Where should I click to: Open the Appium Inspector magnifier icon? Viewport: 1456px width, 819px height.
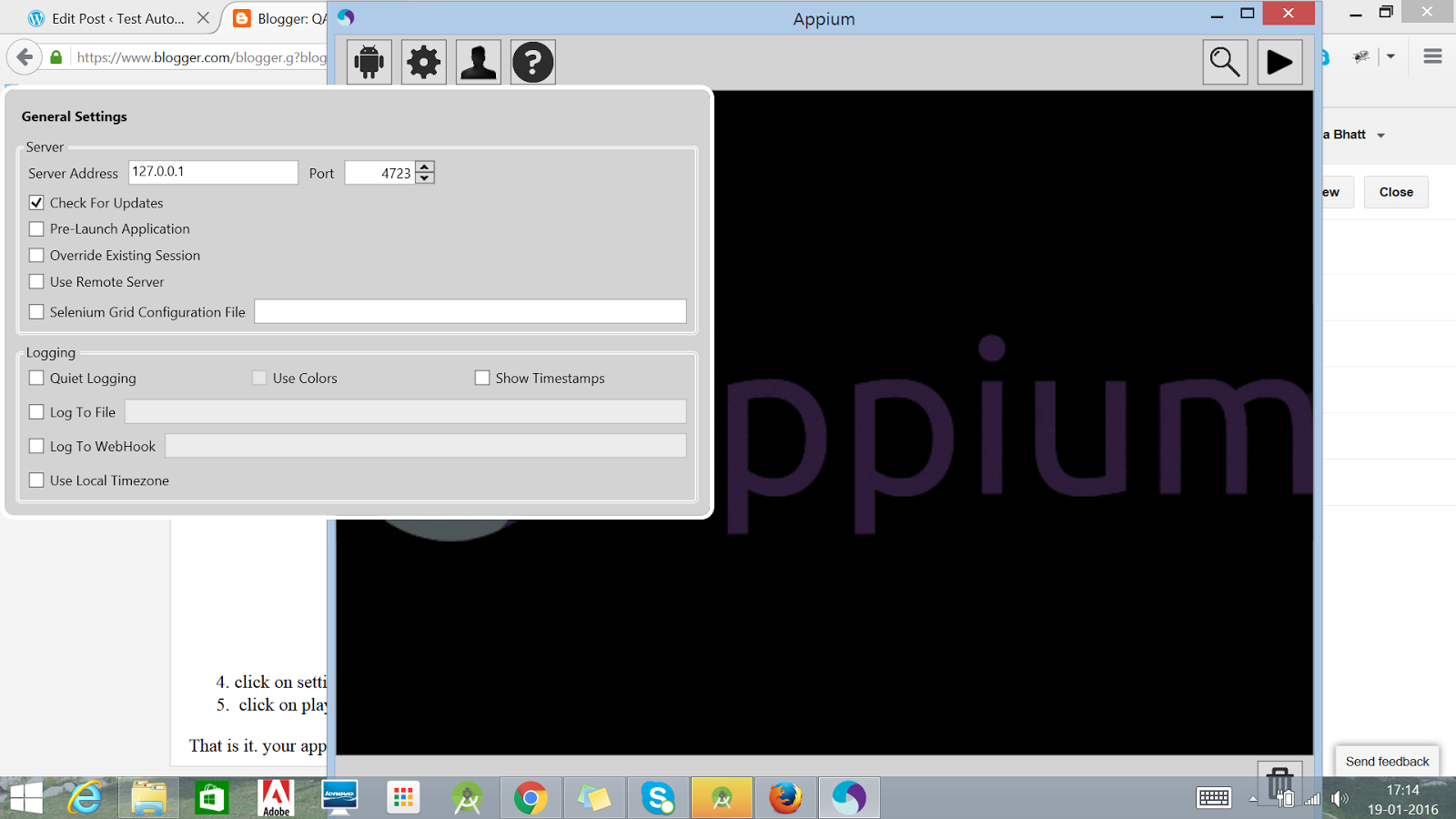click(1225, 62)
